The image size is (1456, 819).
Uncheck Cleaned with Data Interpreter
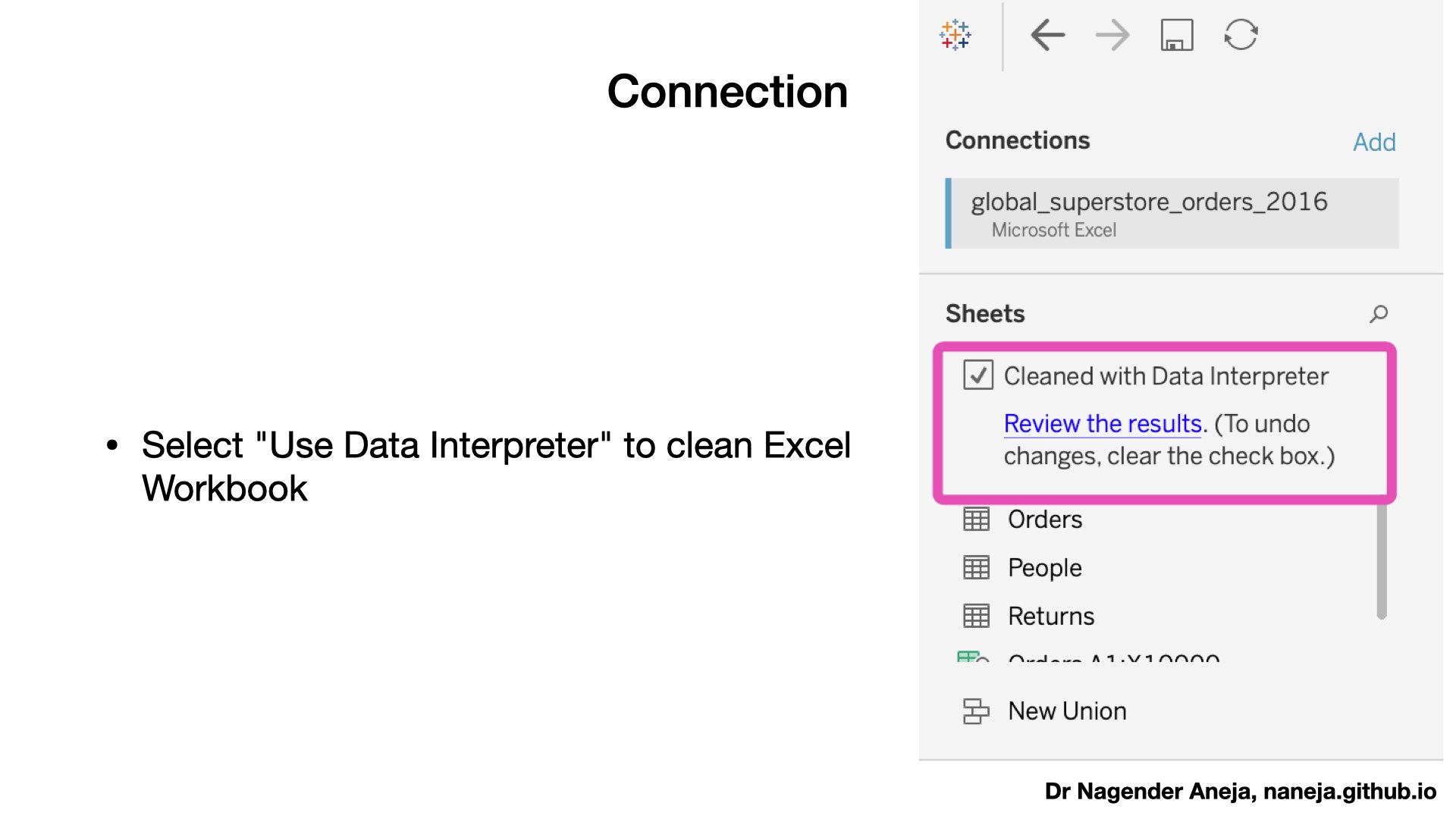[978, 375]
